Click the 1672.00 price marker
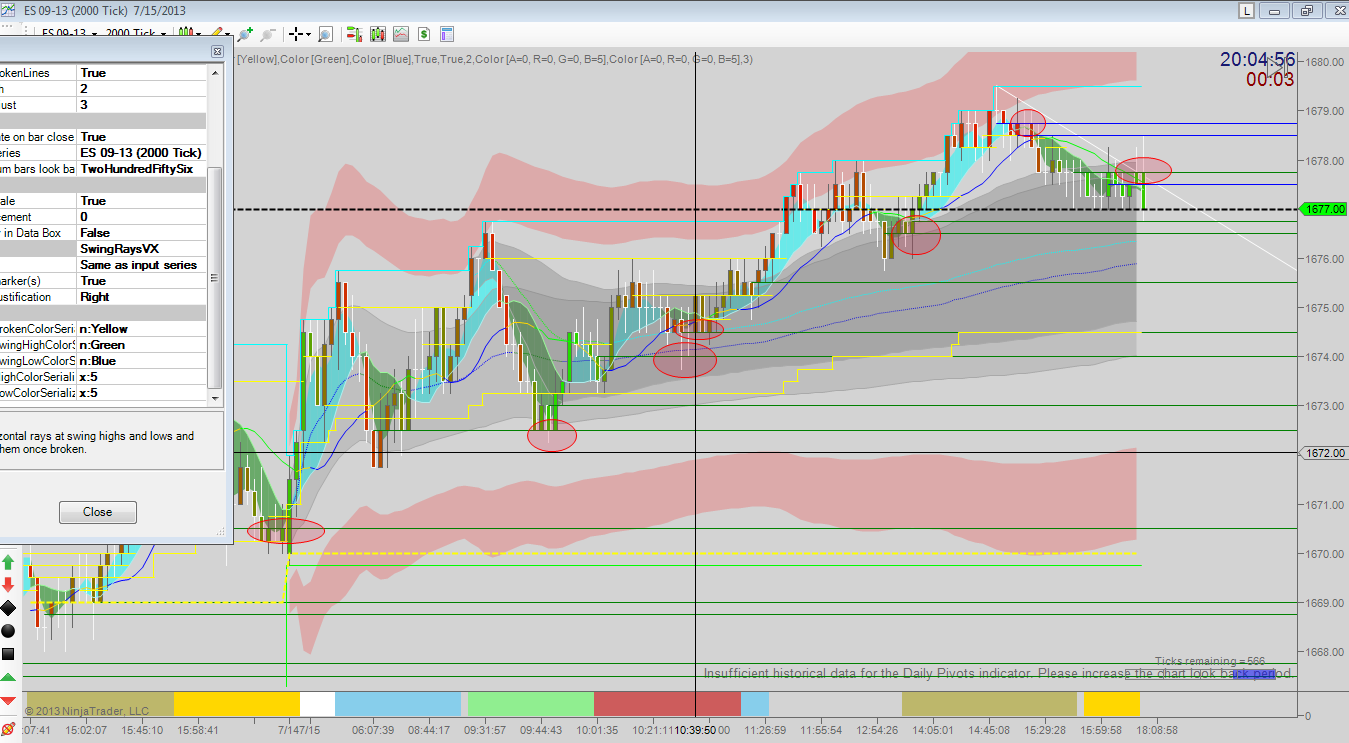The image size is (1349, 743). [x=1323, y=453]
